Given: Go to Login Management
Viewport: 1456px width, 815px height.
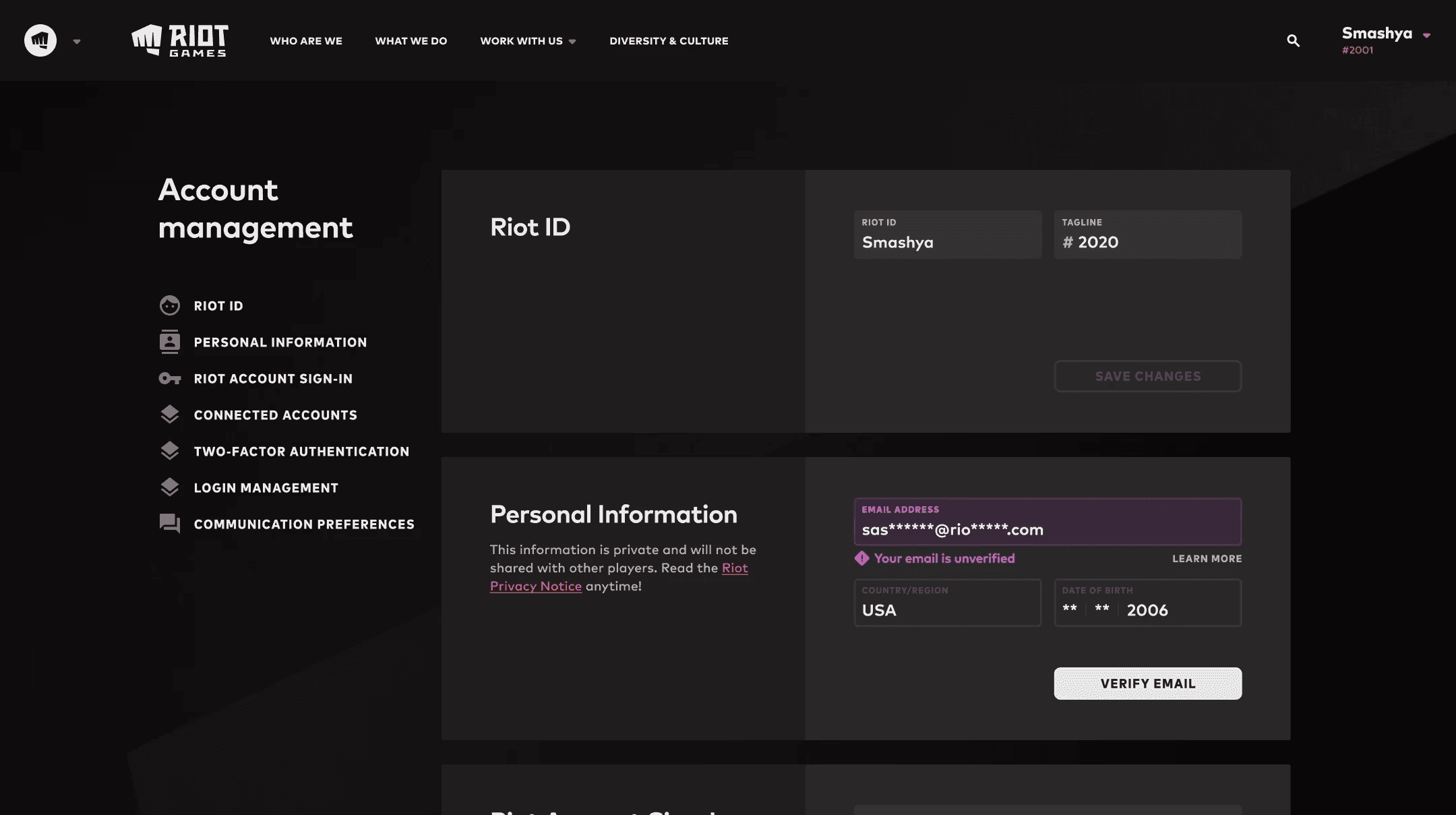Looking at the screenshot, I should pyautogui.click(x=266, y=488).
